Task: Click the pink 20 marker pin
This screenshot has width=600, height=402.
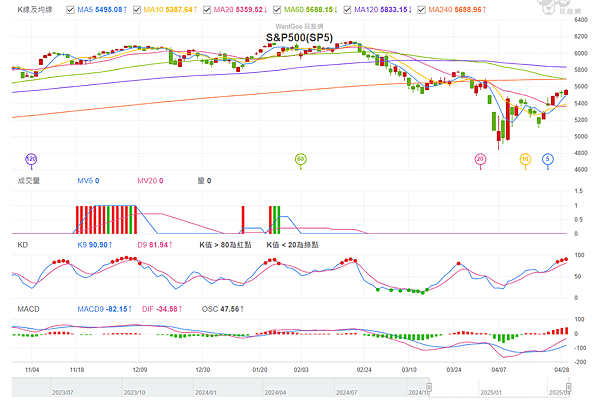Action: coord(480,160)
